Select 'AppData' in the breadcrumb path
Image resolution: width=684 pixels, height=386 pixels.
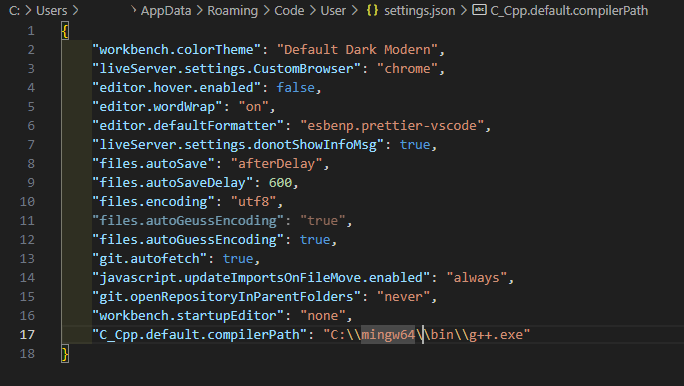pos(166,10)
